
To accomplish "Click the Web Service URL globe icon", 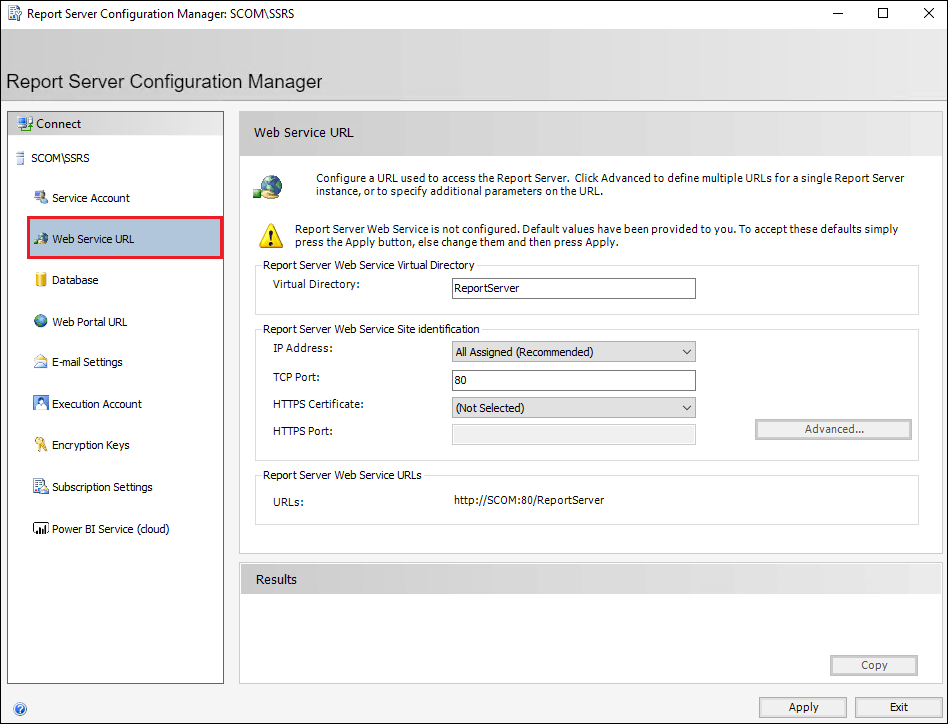I will pyautogui.click(x=41, y=238).
